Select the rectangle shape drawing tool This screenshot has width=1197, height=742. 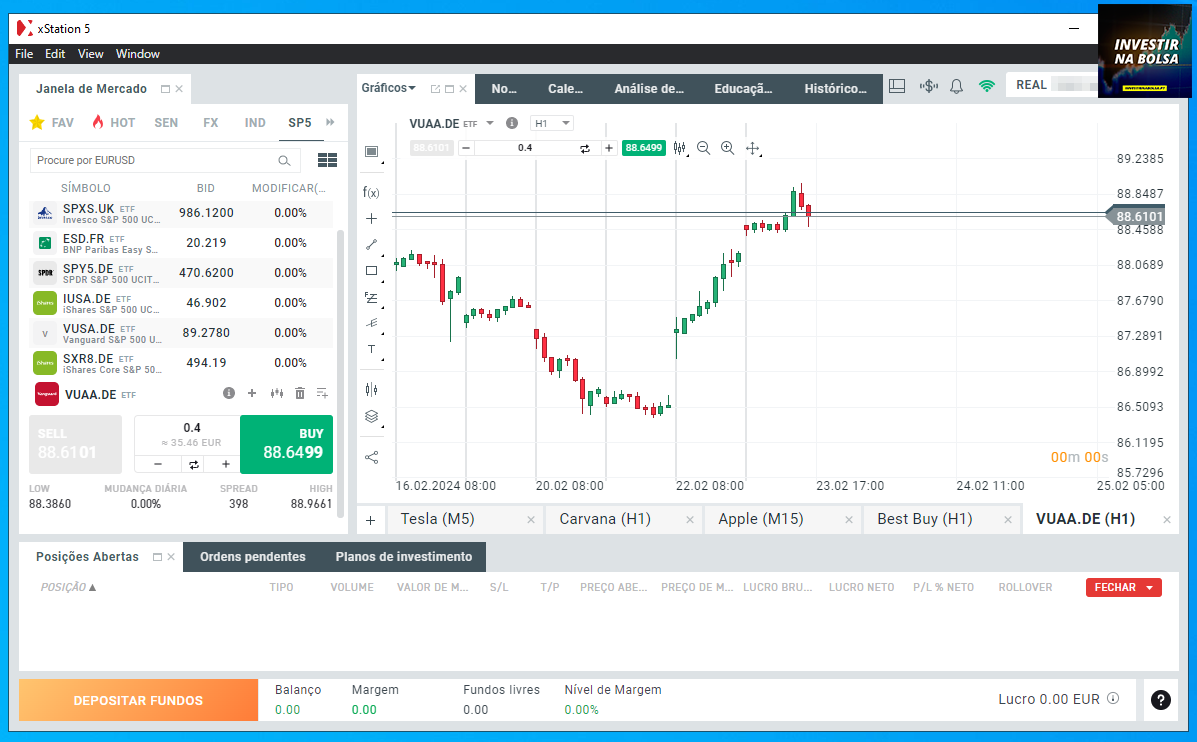pos(371,270)
